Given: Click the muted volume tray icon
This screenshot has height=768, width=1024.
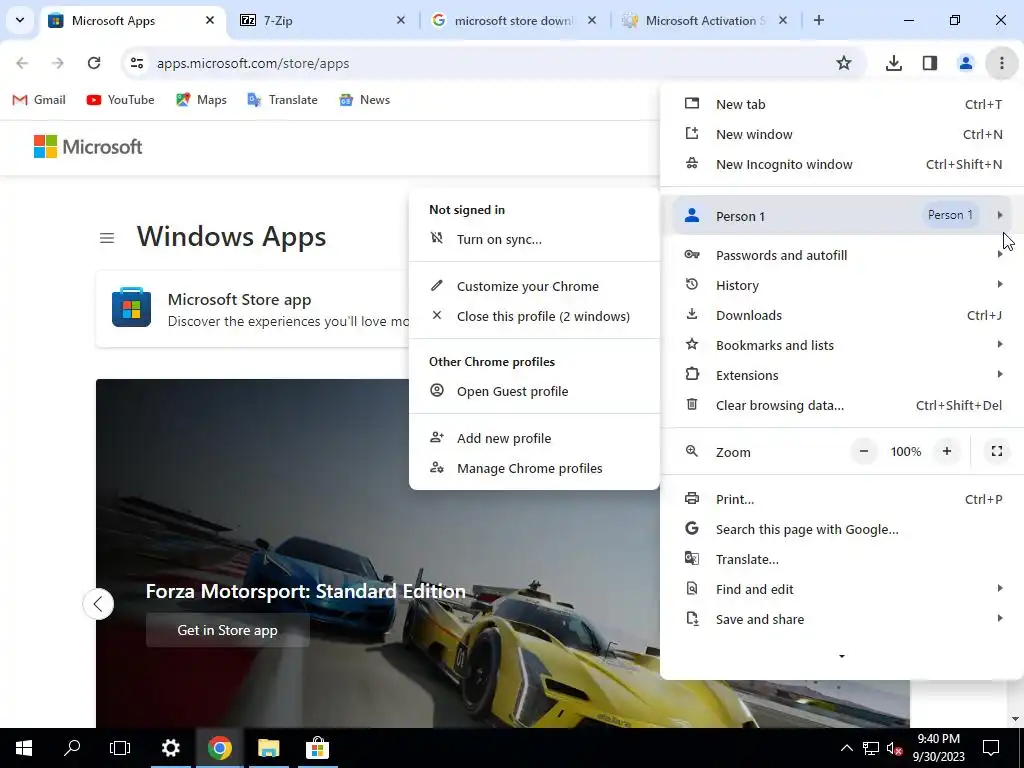Looking at the screenshot, I should tap(894, 748).
